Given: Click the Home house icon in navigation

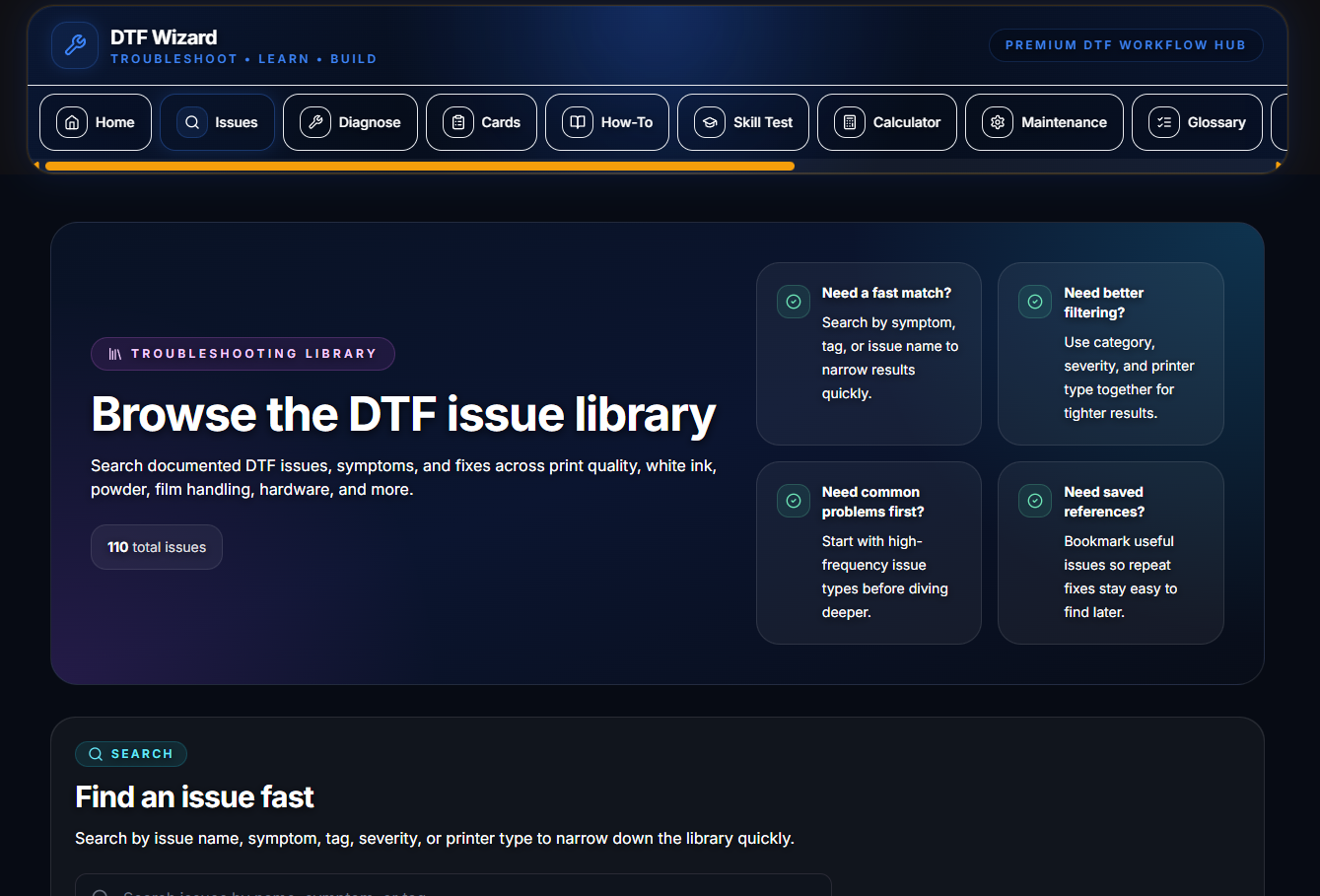Looking at the screenshot, I should [72, 122].
